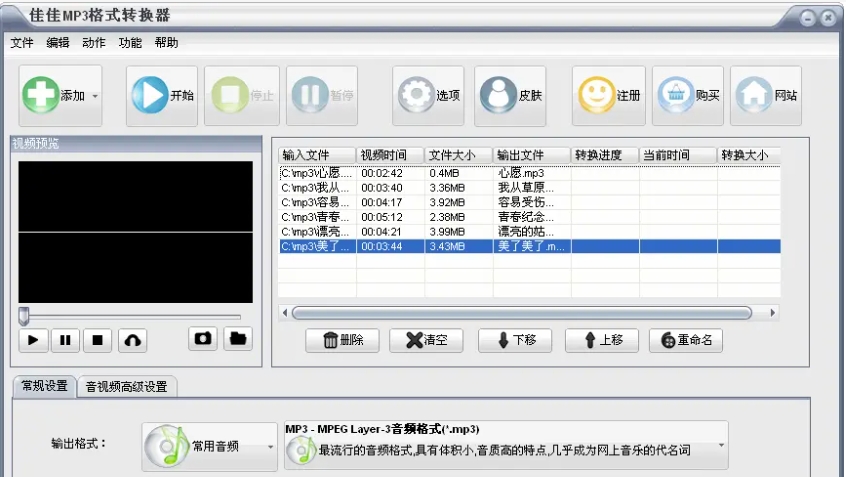Click the Register (注册) smiley button
The image size is (846, 477).
tap(609, 96)
